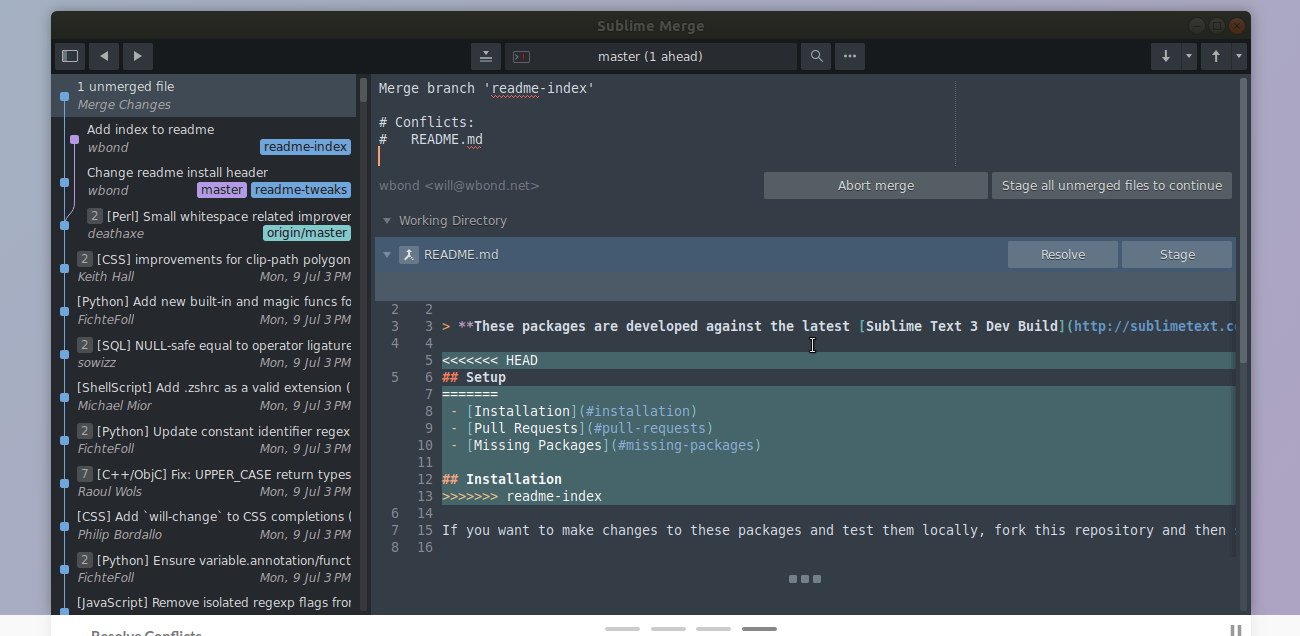Open push options dropdown arrow
The height and width of the screenshot is (636, 1300).
[x=1239, y=56]
